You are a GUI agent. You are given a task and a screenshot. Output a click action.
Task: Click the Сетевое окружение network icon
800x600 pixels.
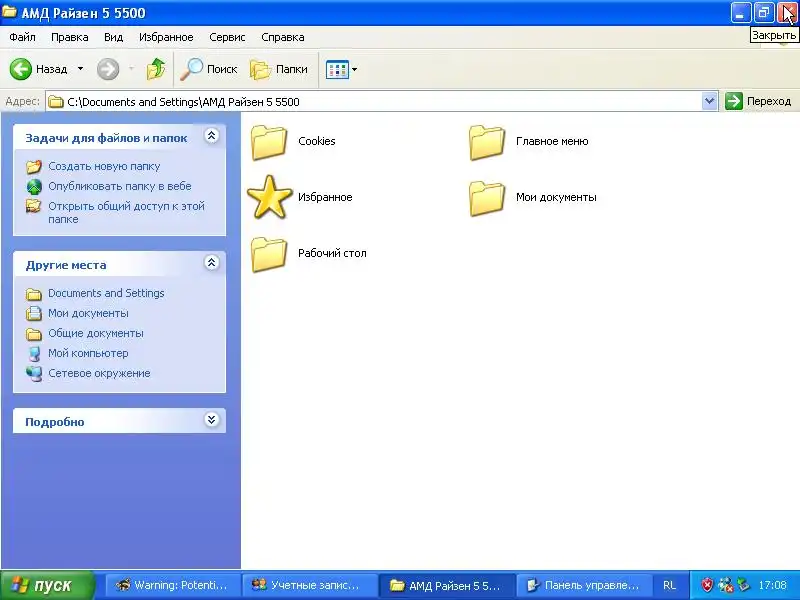pos(34,373)
